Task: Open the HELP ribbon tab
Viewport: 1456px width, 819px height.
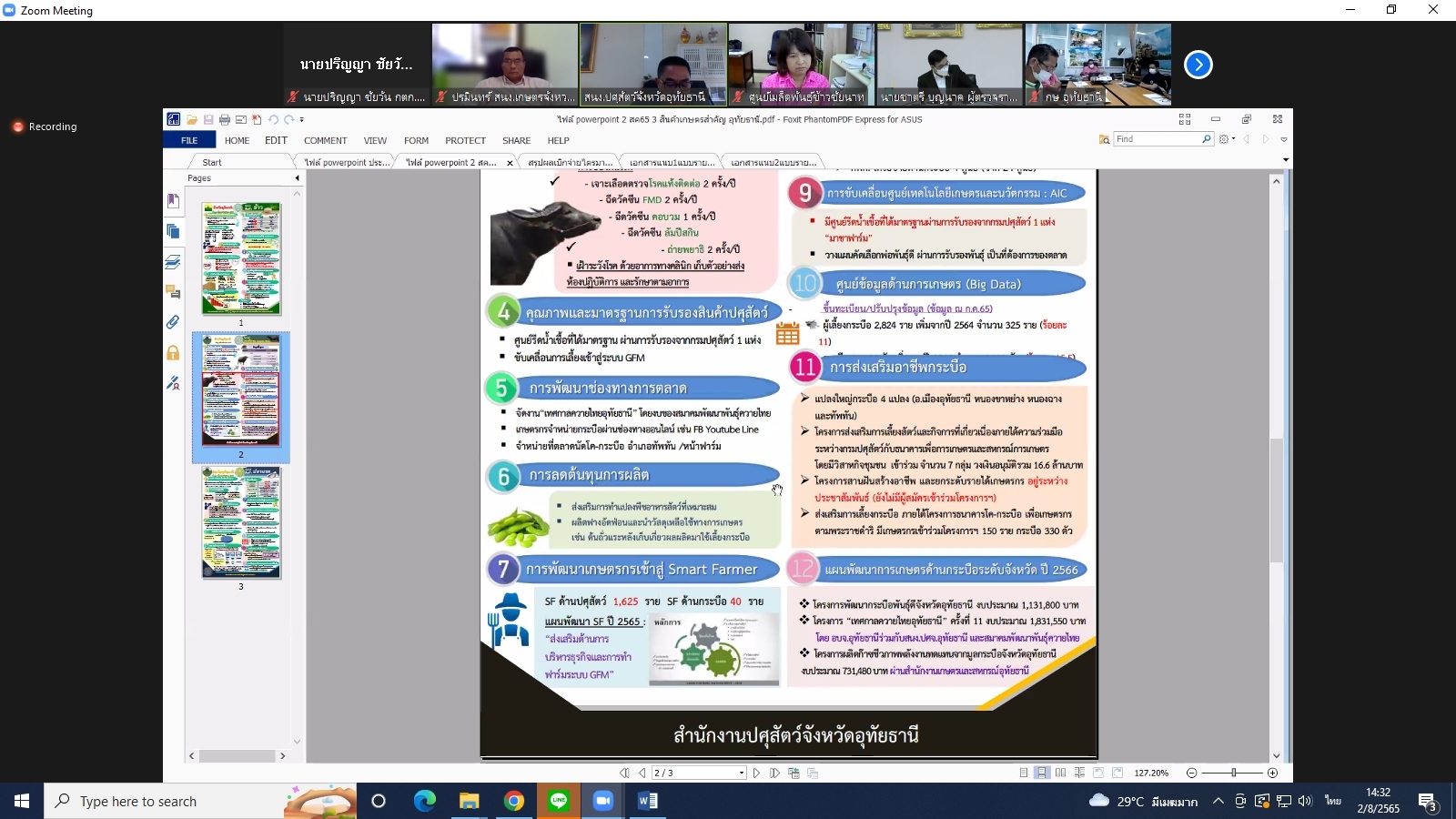Action: click(x=558, y=140)
